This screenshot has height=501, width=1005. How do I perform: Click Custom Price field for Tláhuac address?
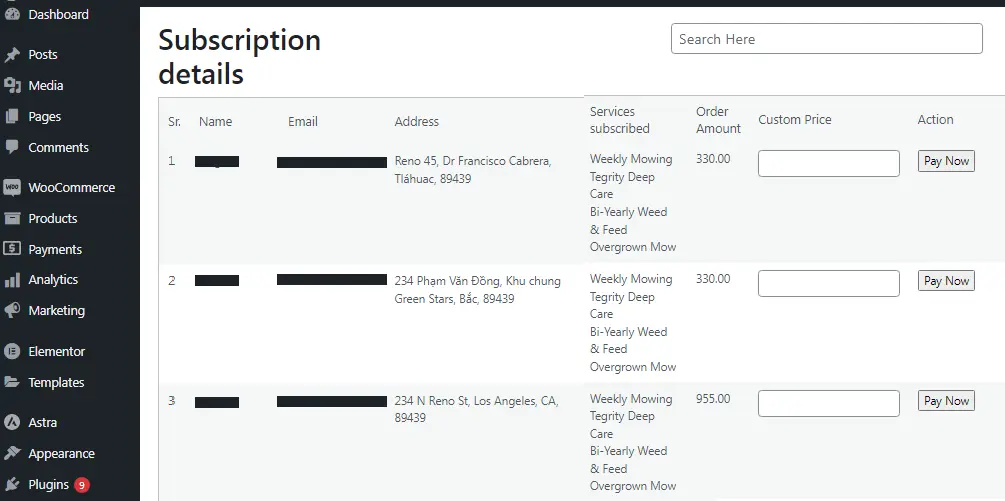[829, 163]
